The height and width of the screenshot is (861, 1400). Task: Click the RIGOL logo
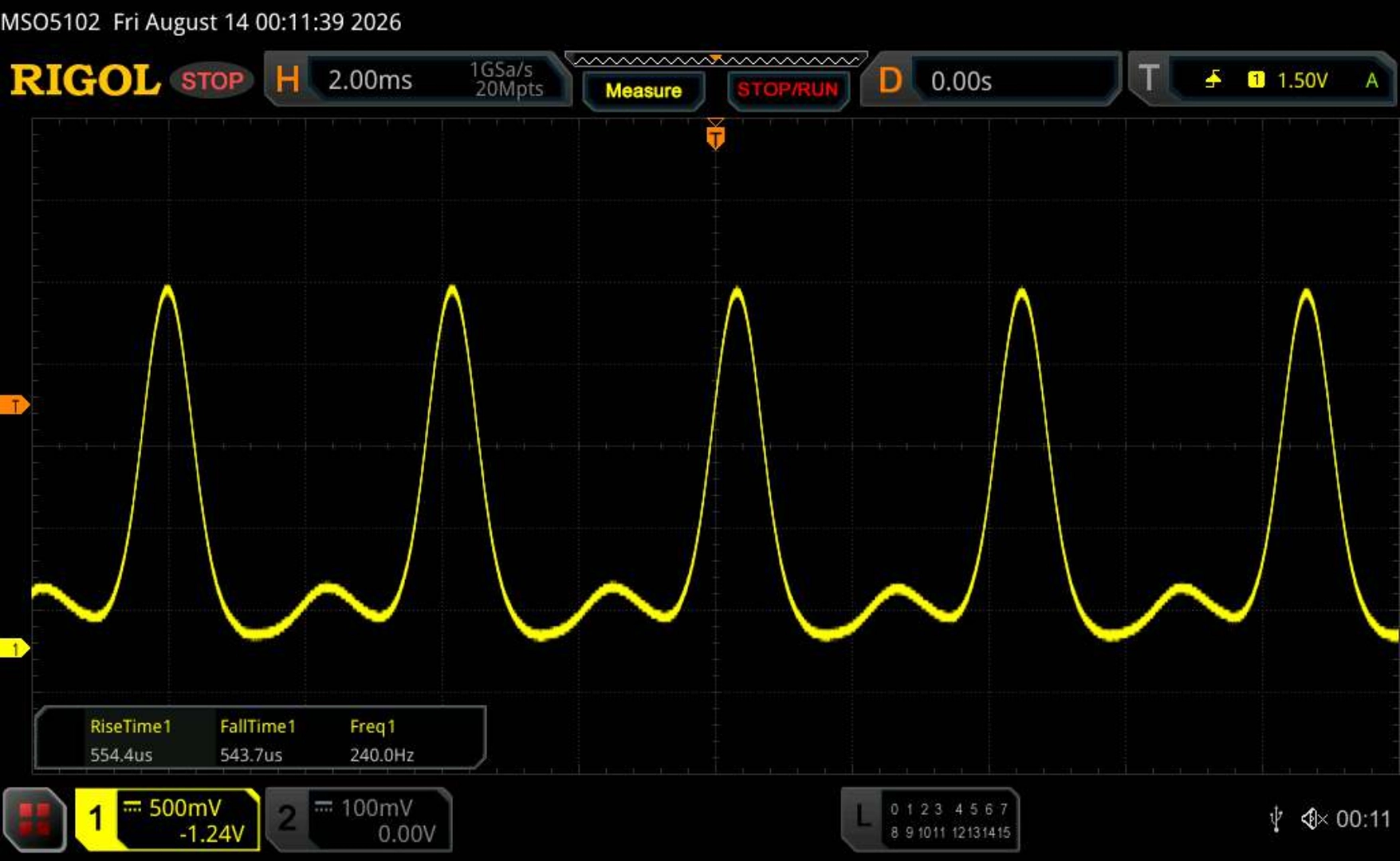85,81
